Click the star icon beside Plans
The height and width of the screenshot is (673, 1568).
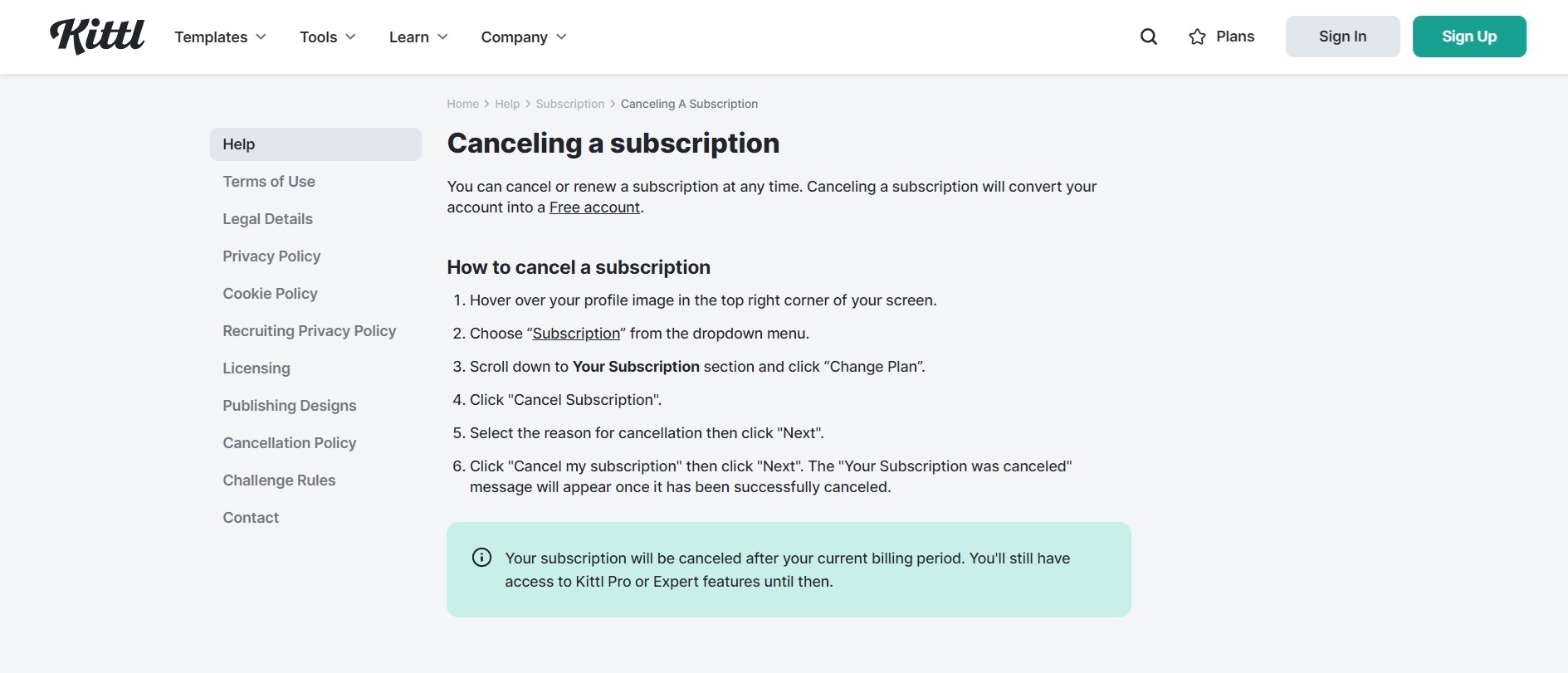(1195, 37)
